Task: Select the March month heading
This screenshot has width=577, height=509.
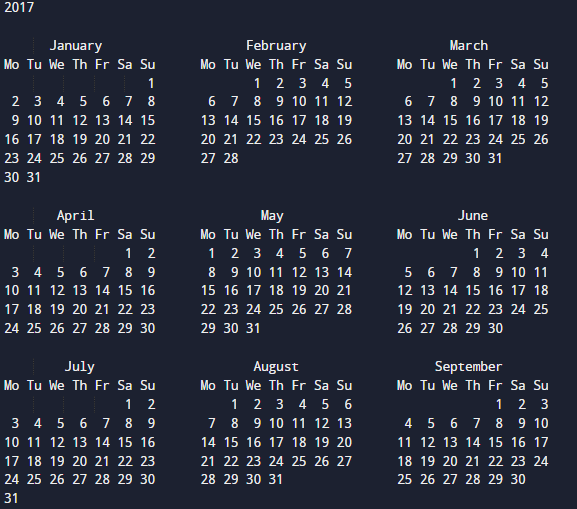Action: pos(468,46)
